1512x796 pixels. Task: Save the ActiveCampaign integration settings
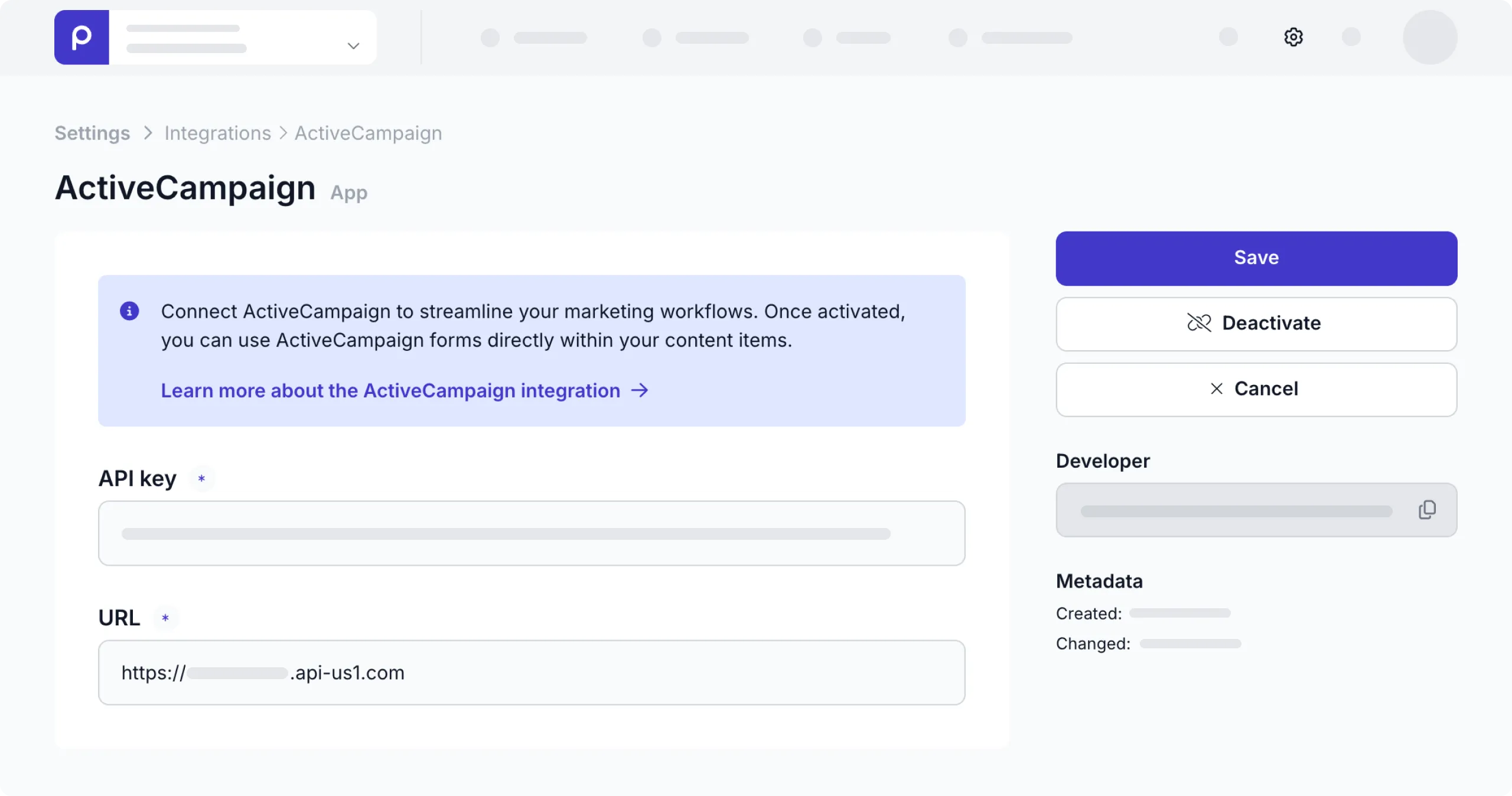point(1256,258)
